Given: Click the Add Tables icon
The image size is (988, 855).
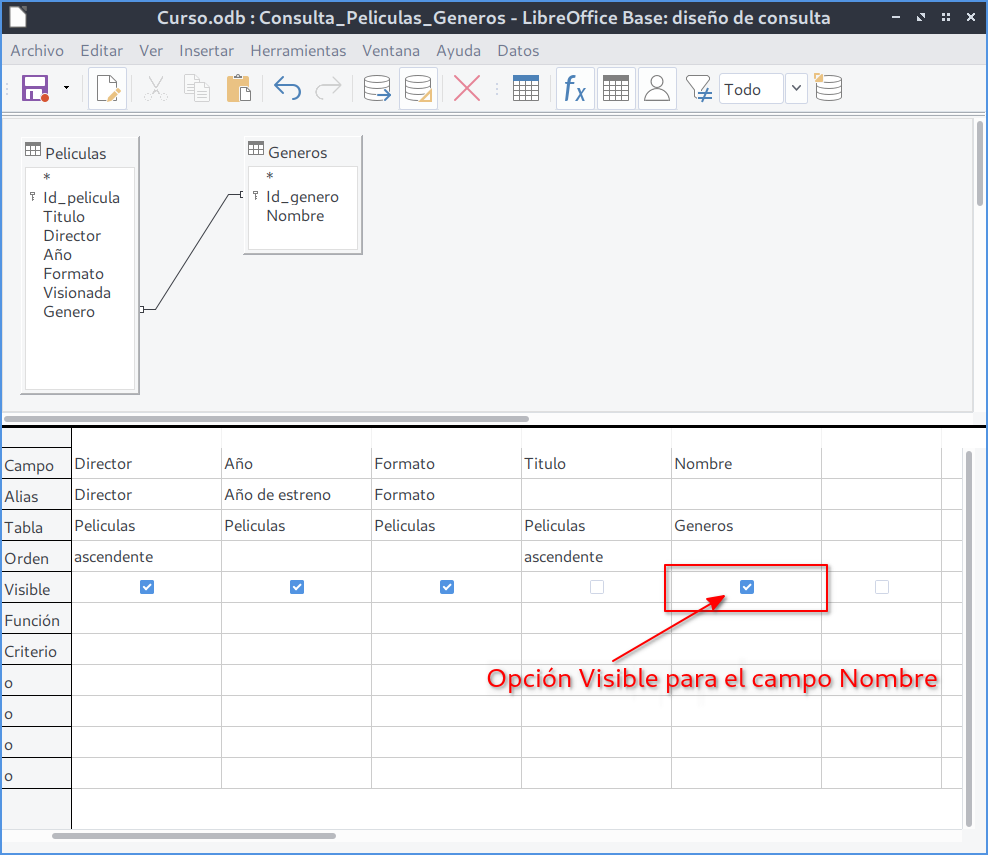Looking at the screenshot, I should [x=526, y=89].
